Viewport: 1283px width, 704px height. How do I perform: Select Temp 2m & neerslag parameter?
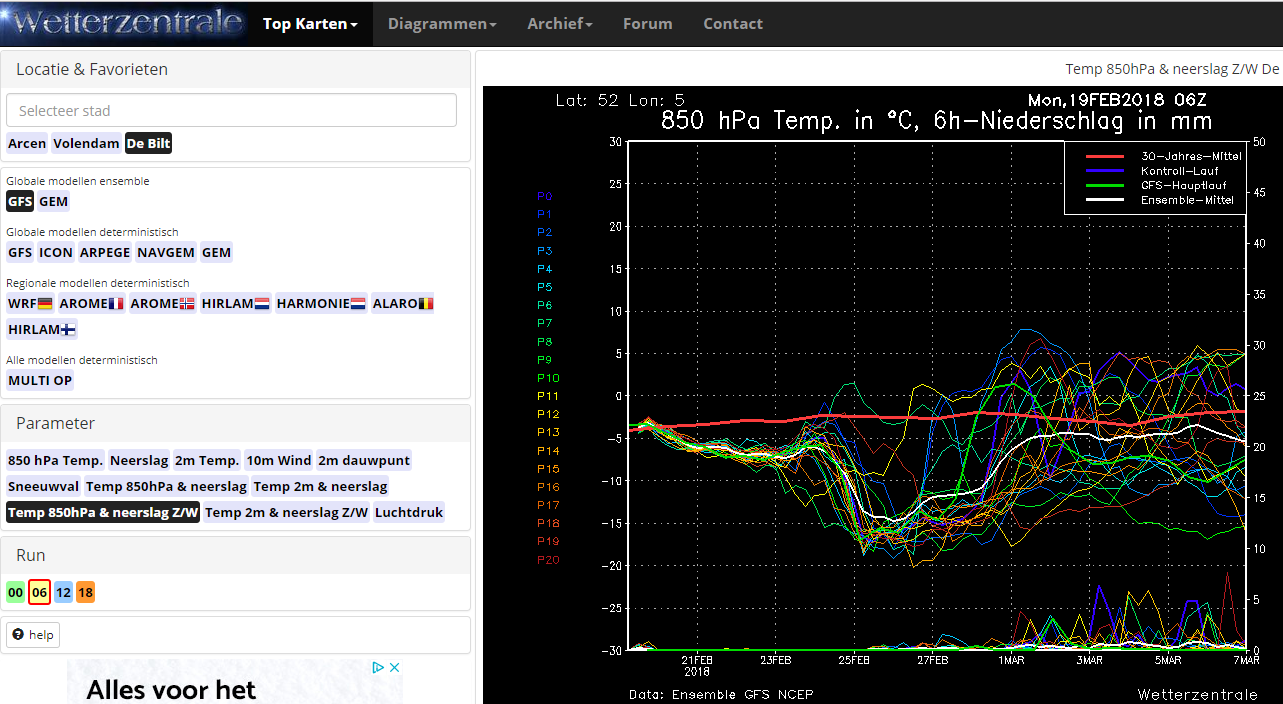click(320, 486)
